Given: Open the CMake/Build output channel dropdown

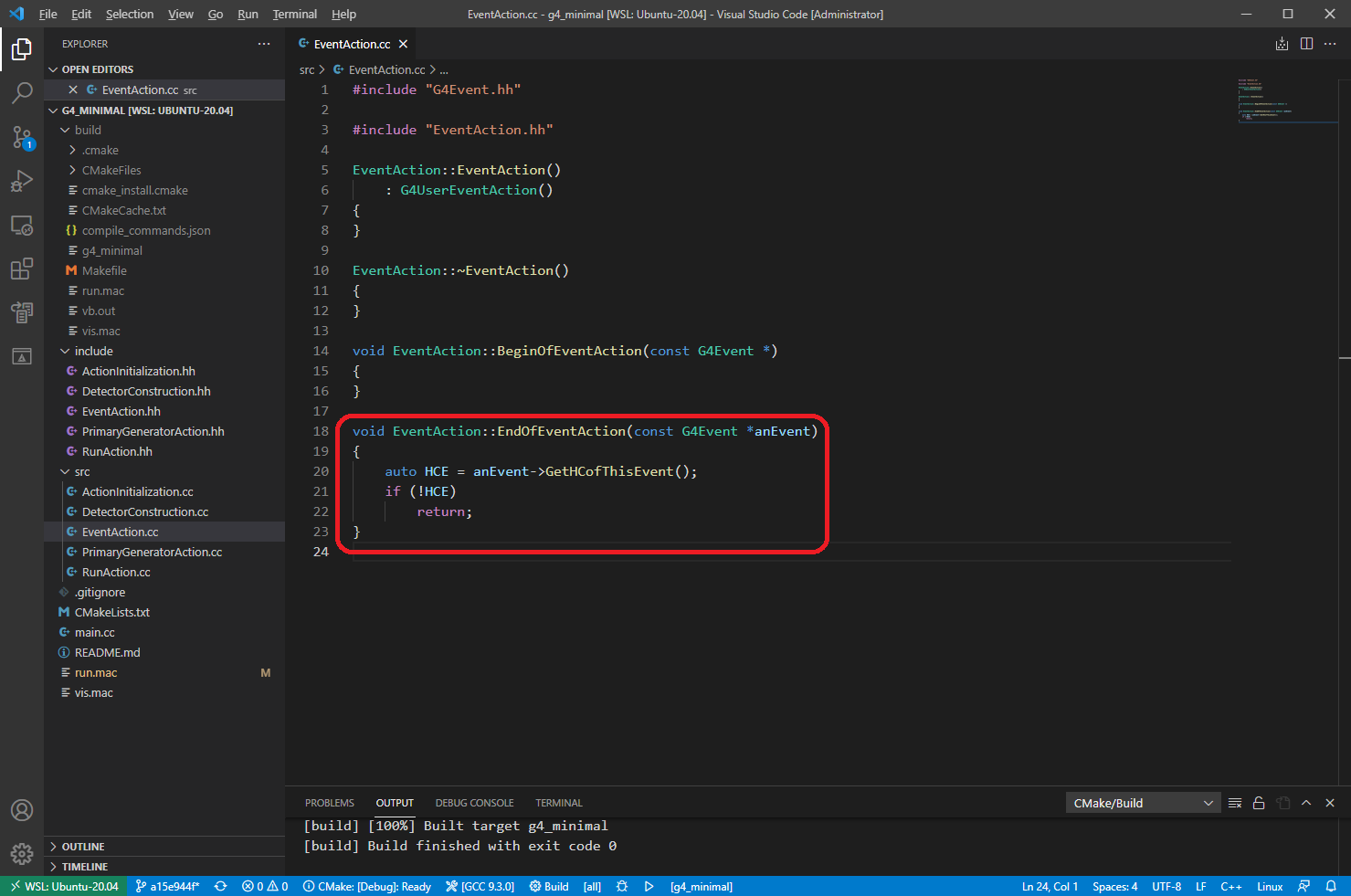Looking at the screenshot, I should click(1143, 803).
